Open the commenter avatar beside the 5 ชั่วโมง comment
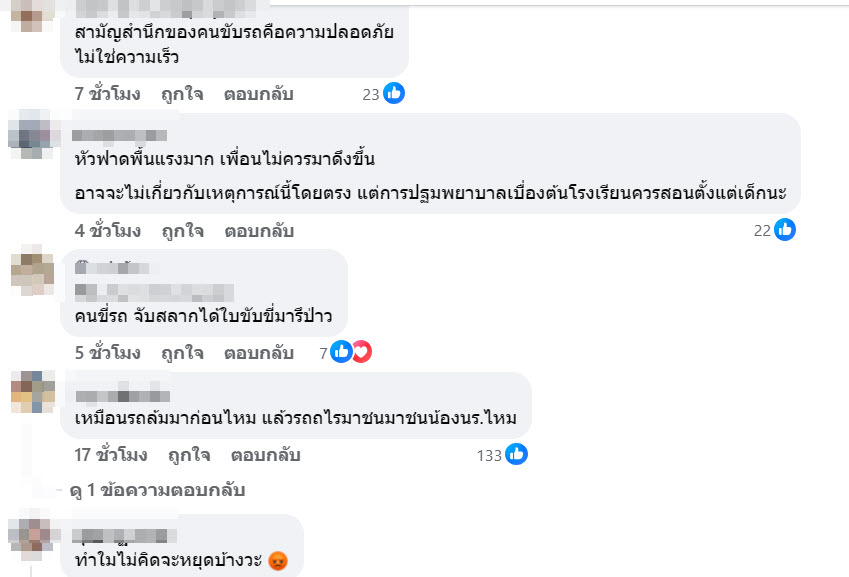The image size is (849, 577). tap(32, 270)
